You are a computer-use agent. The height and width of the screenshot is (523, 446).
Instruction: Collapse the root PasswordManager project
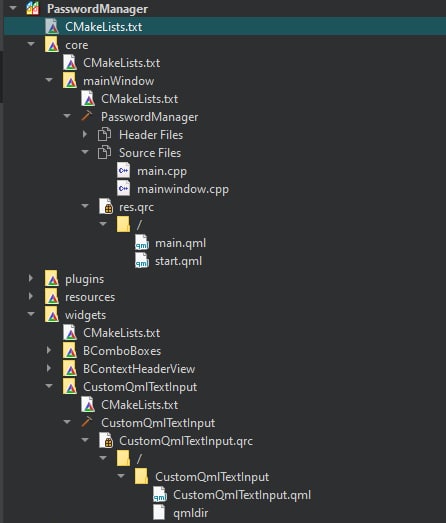(13, 8)
